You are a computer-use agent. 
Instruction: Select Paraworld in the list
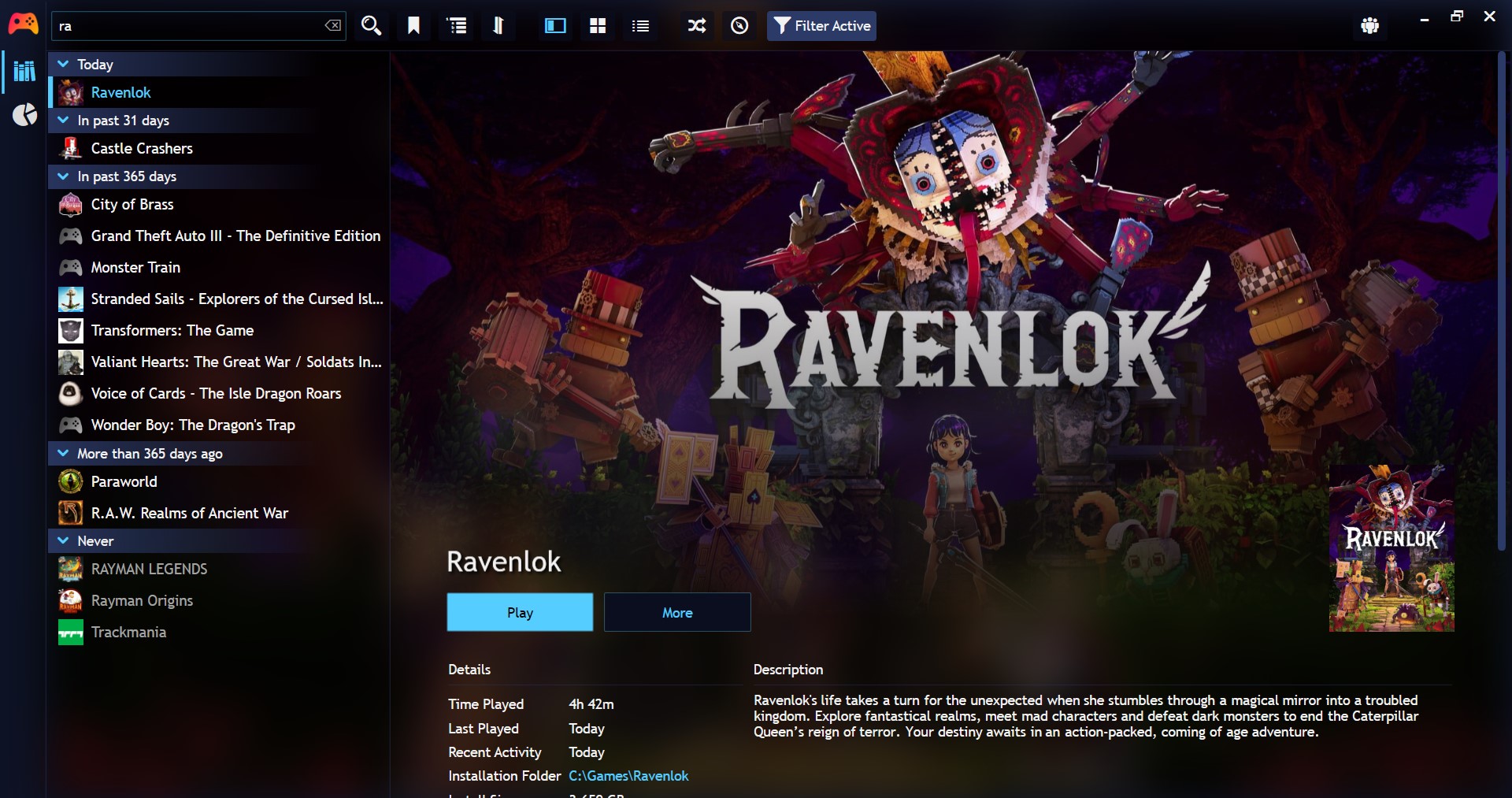pyautogui.click(x=219, y=481)
